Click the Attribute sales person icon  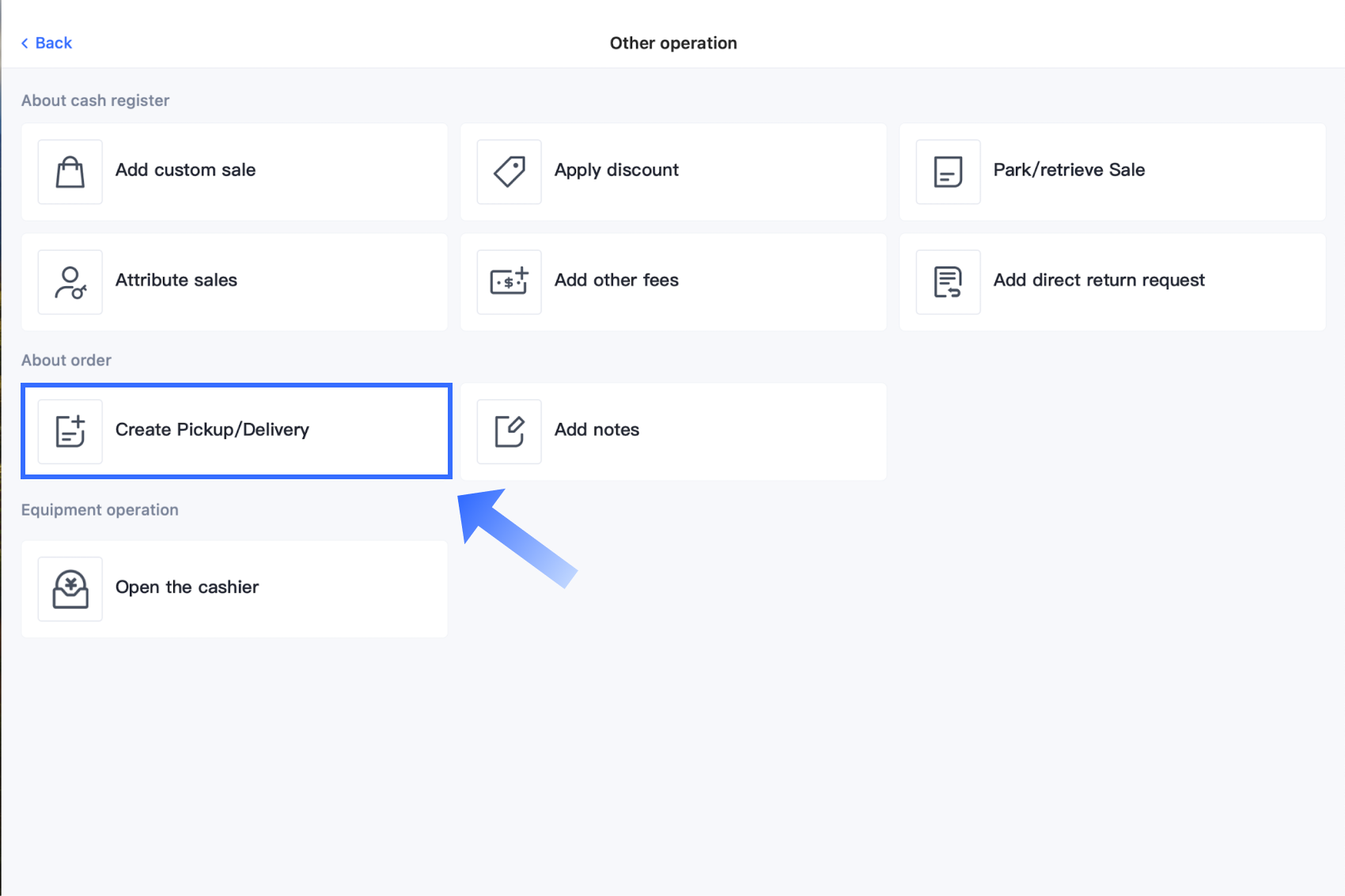click(70, 282)
